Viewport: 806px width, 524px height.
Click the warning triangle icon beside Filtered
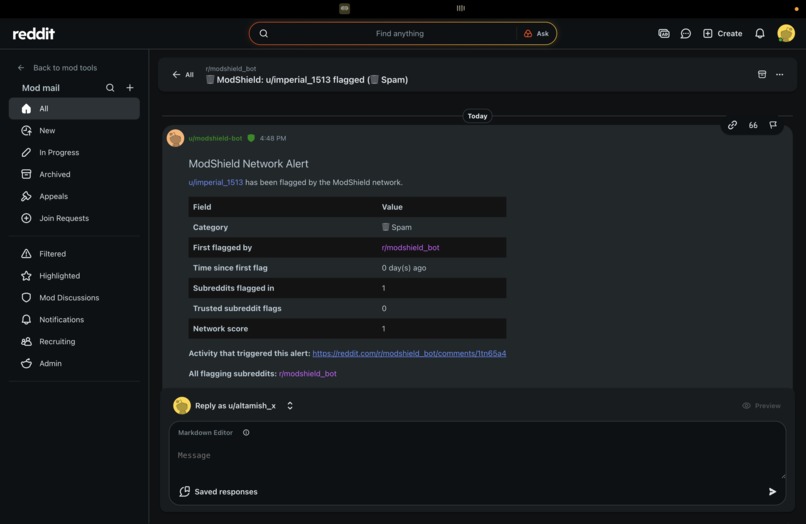click(x=26, y=254)
